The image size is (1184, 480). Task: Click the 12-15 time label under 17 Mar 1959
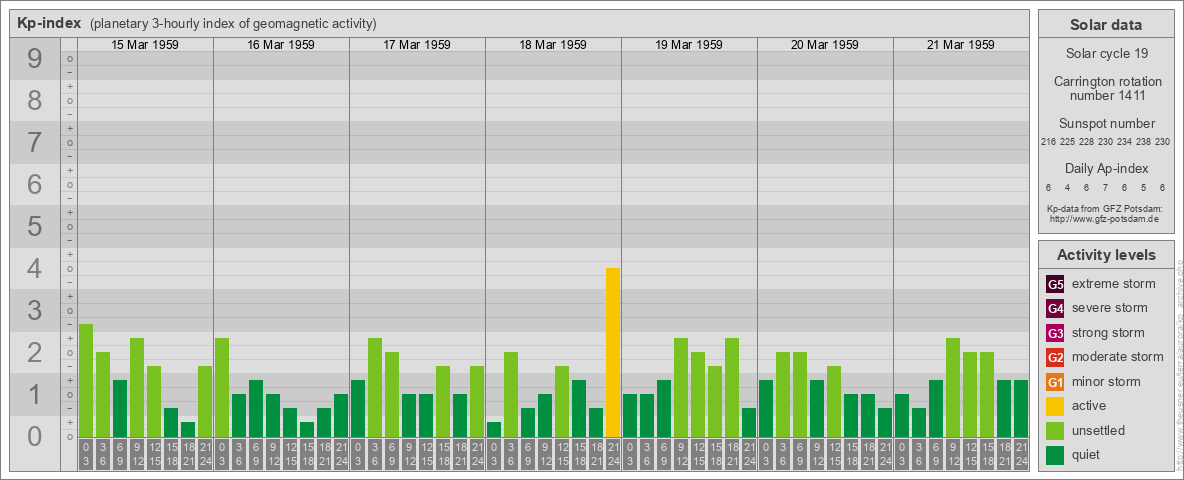pyautogui.click(x=426, y=454)
